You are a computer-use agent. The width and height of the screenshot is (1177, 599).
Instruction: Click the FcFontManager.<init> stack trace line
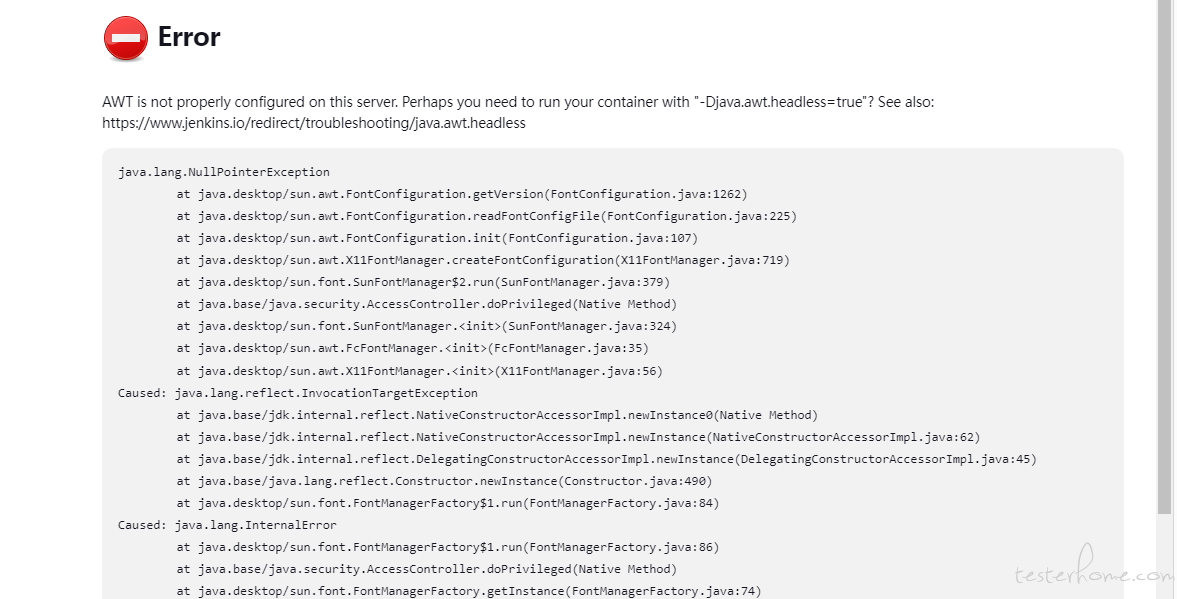click(412, 348)
